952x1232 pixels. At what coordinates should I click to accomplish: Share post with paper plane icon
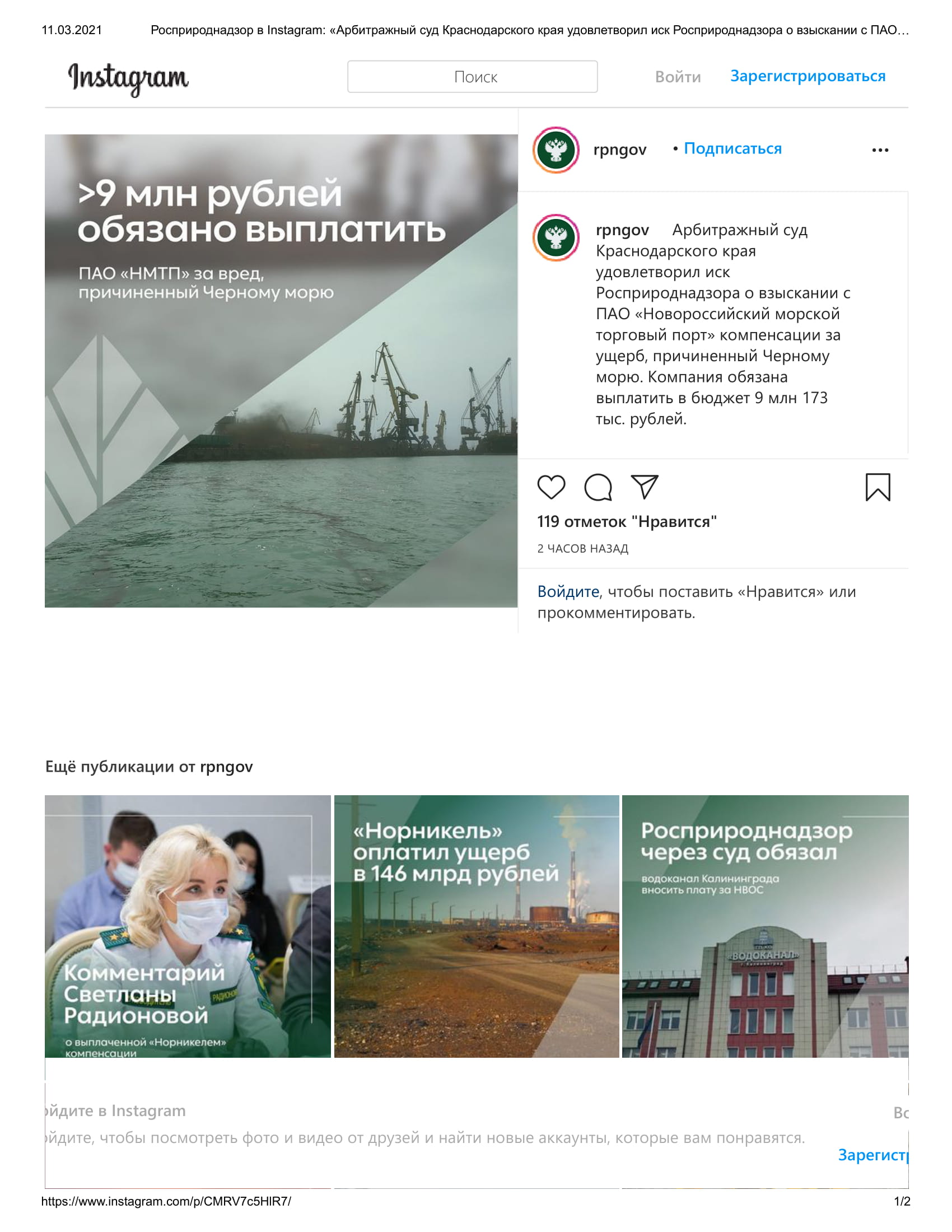[645, 487]
